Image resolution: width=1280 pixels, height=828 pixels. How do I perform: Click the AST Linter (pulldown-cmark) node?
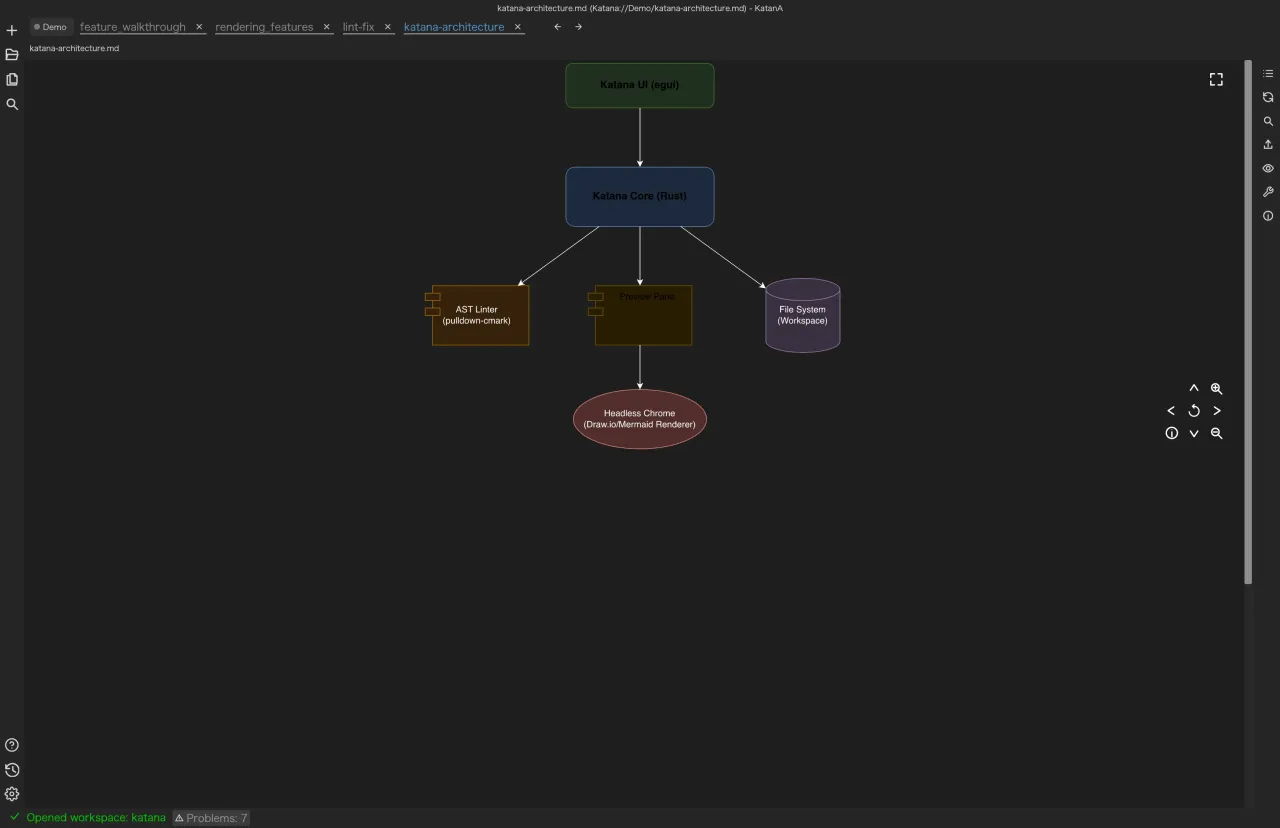(x=477, y=315)
